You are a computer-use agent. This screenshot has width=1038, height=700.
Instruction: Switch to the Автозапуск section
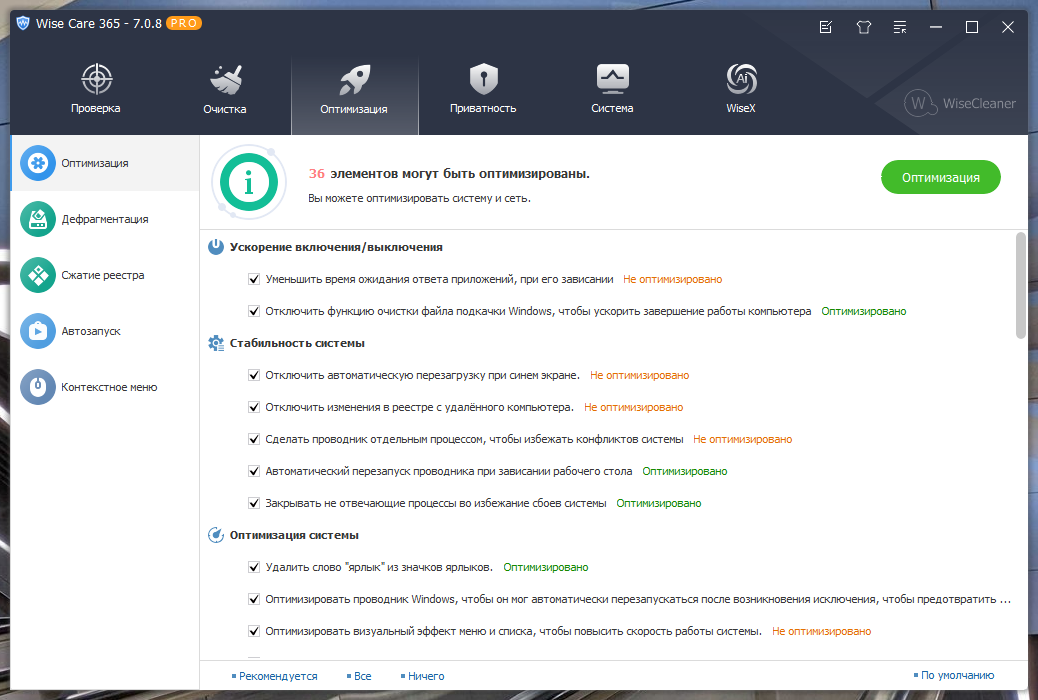click(x=105, y=331)
